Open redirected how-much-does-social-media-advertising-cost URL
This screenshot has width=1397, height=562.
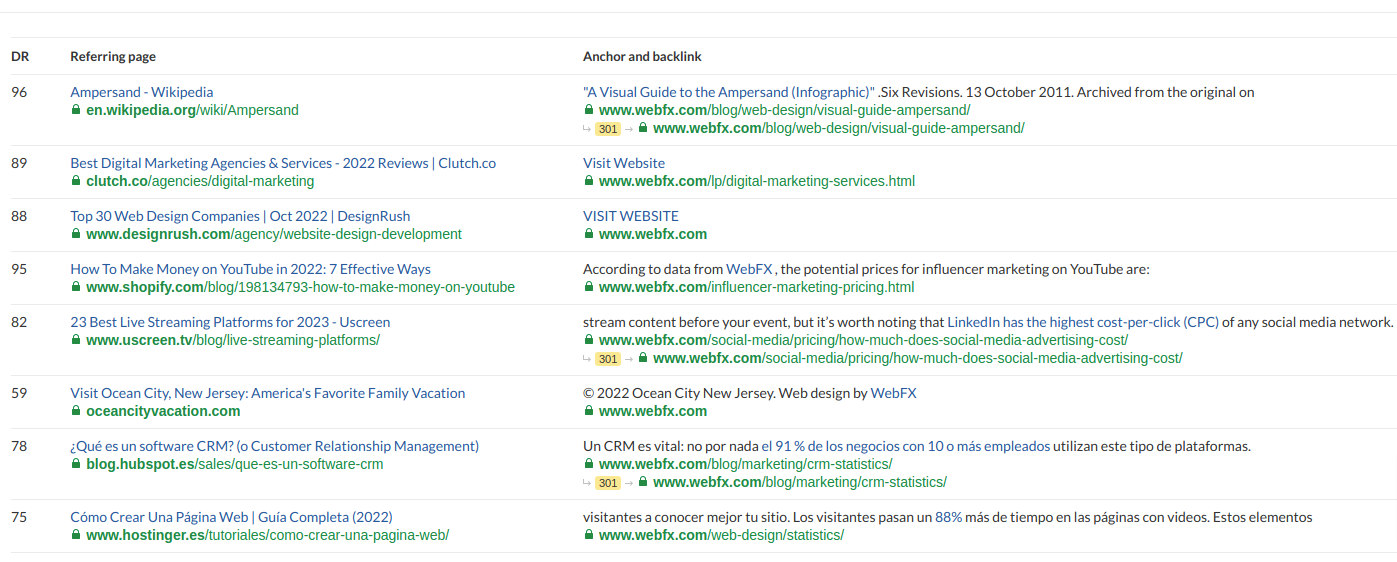[x=918, y=358]
